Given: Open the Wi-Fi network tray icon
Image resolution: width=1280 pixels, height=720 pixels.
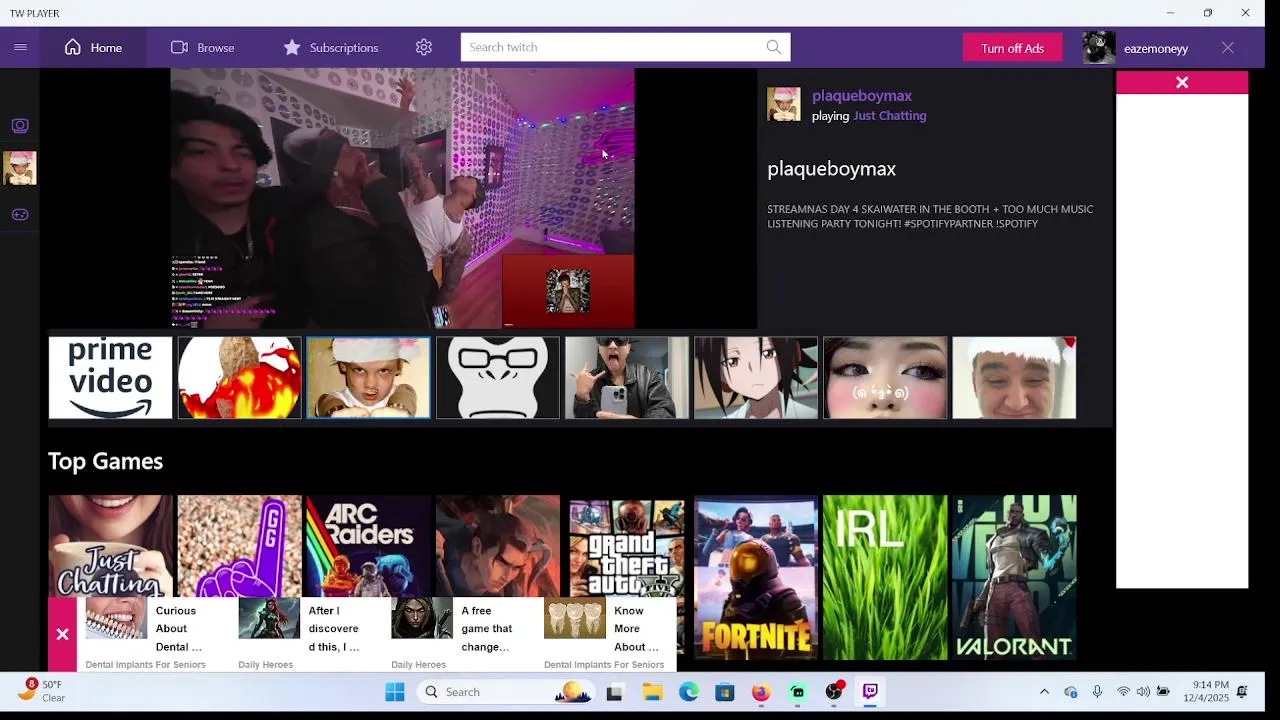Looking at the screenshot, I should (1123, 692).
